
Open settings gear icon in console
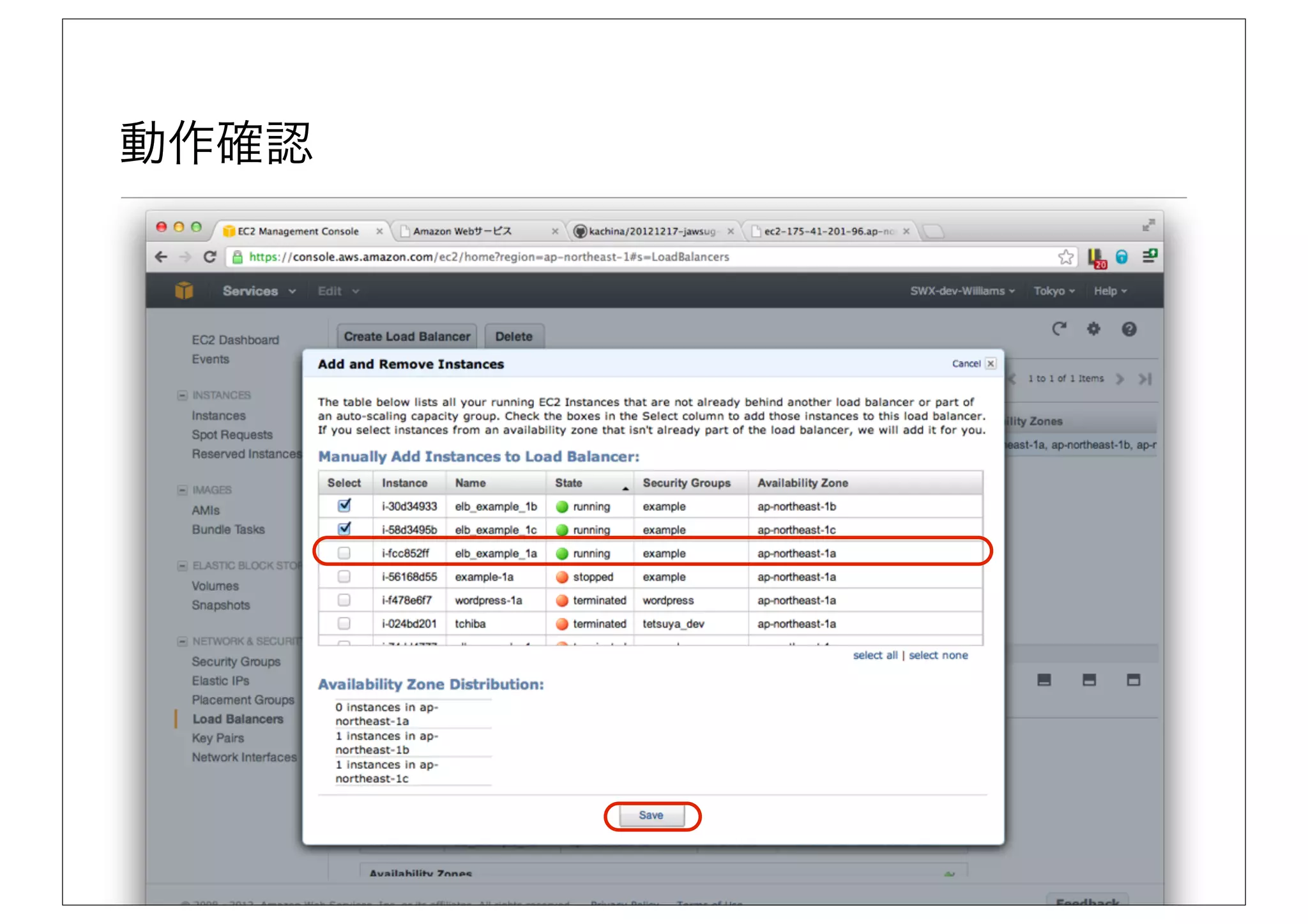pos(1093,329)
